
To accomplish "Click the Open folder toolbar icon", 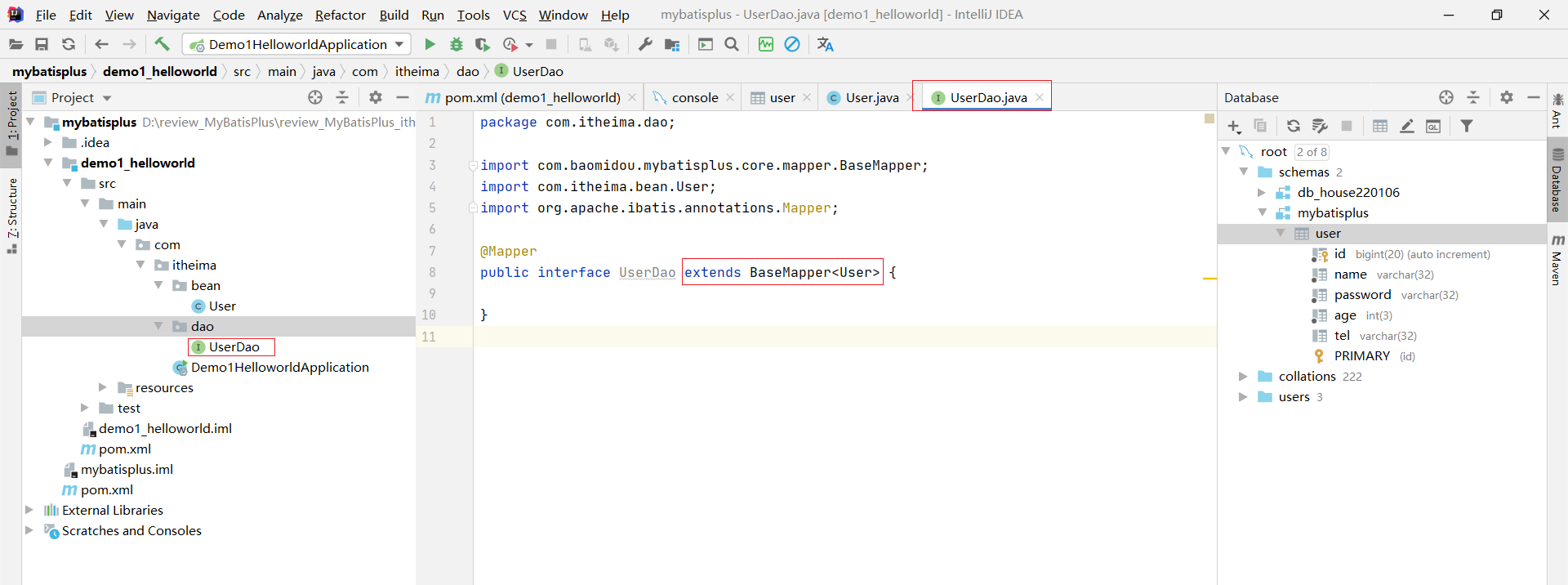I will pyautogui.click(x=16, y=44).
